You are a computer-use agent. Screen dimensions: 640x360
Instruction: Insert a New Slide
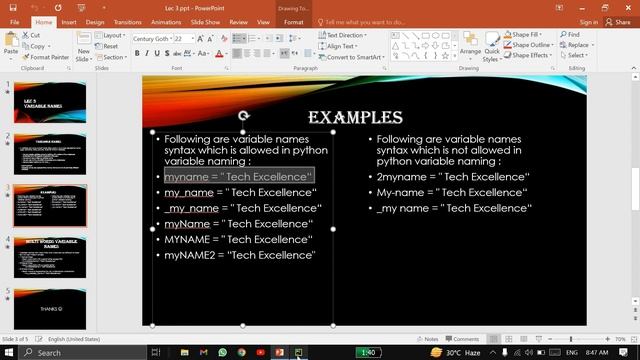[83, 47]
